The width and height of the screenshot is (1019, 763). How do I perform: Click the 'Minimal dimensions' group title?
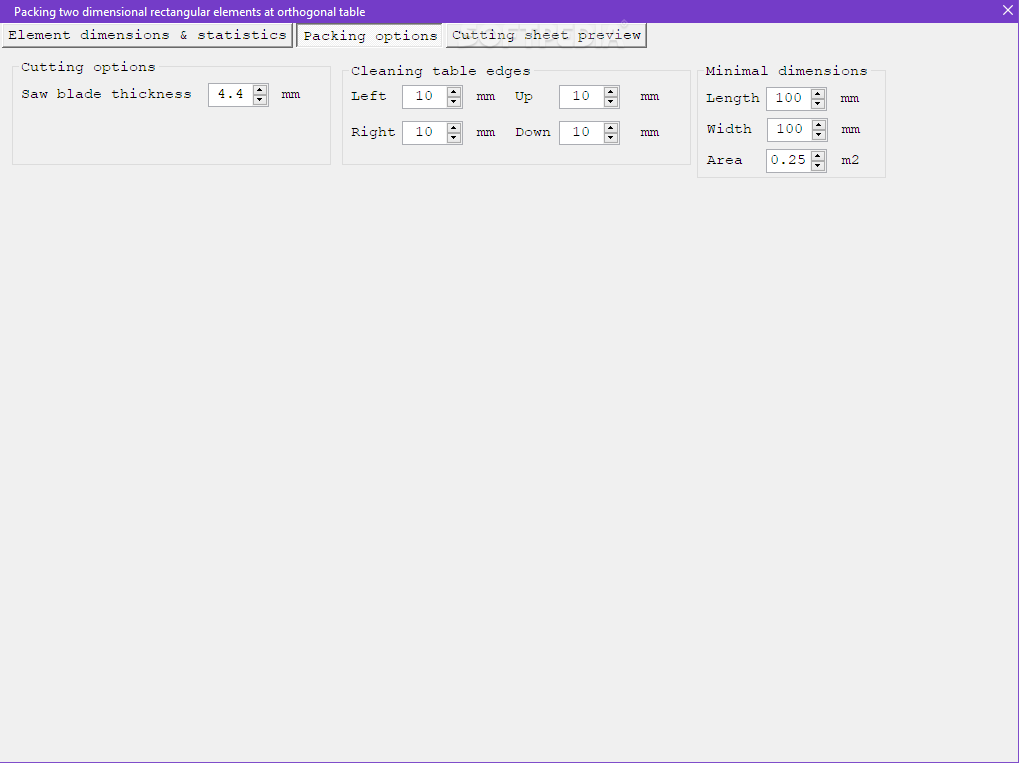point(786,71)
